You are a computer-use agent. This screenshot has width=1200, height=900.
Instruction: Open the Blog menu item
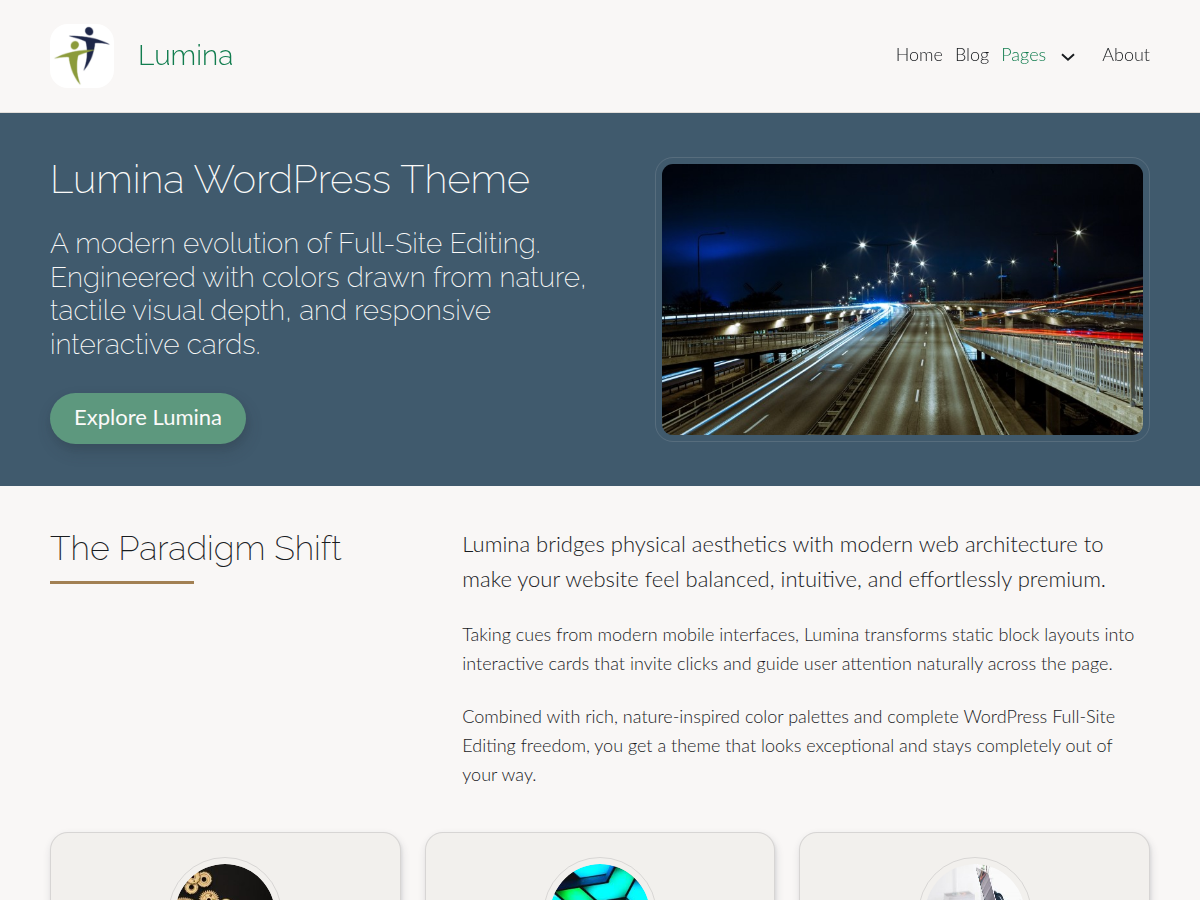(x=972, y=55)
